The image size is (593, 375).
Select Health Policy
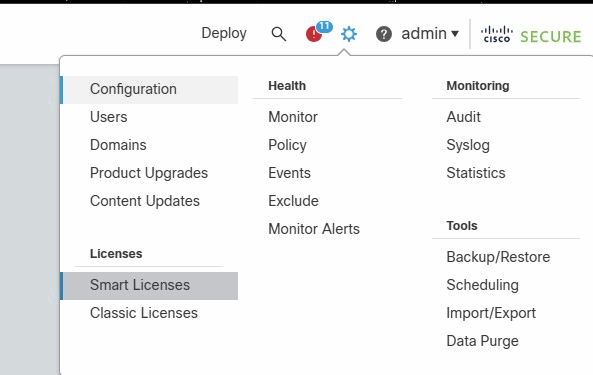coord(287,145)
